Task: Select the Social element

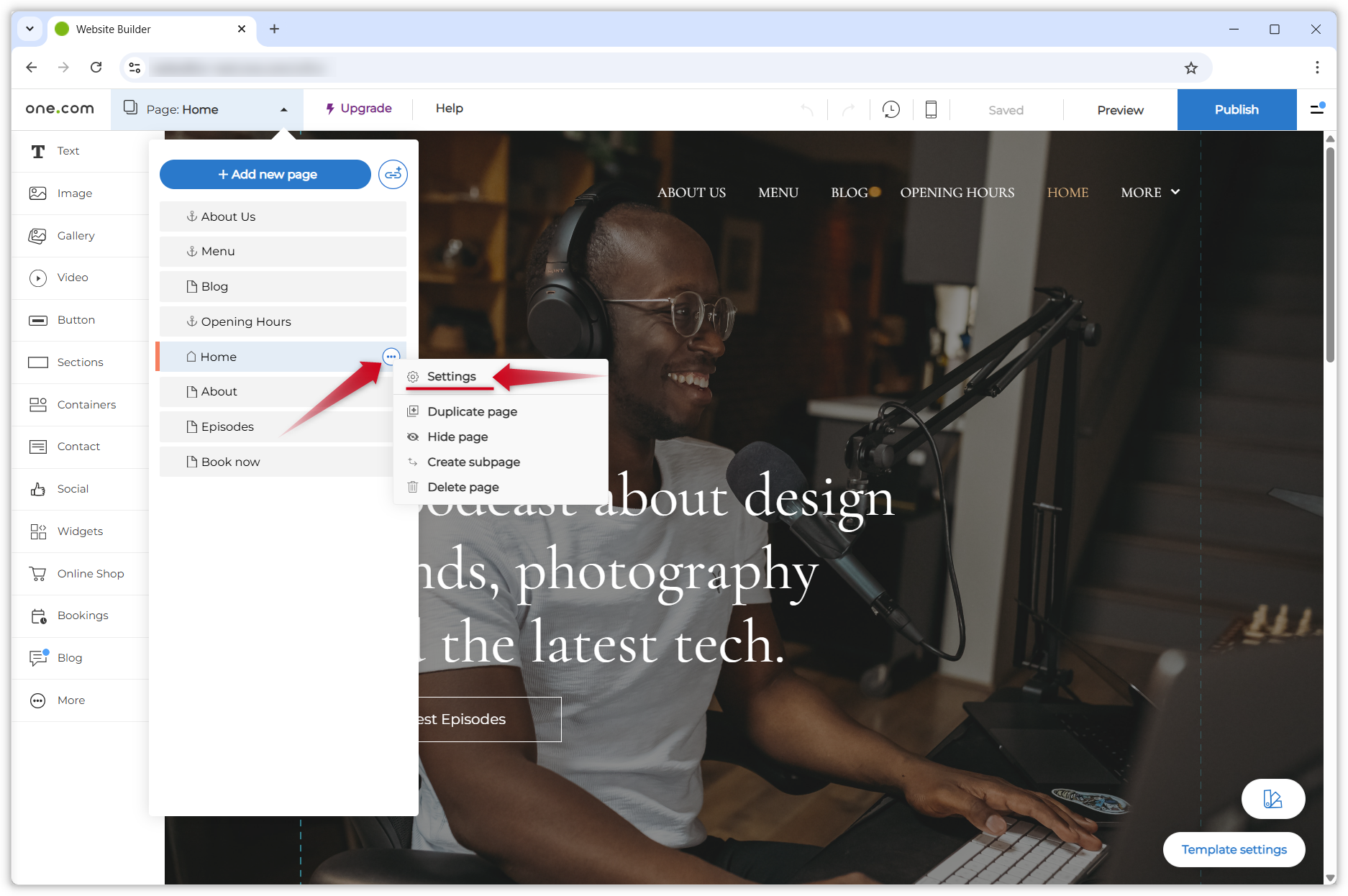Action: coord(72,488)
